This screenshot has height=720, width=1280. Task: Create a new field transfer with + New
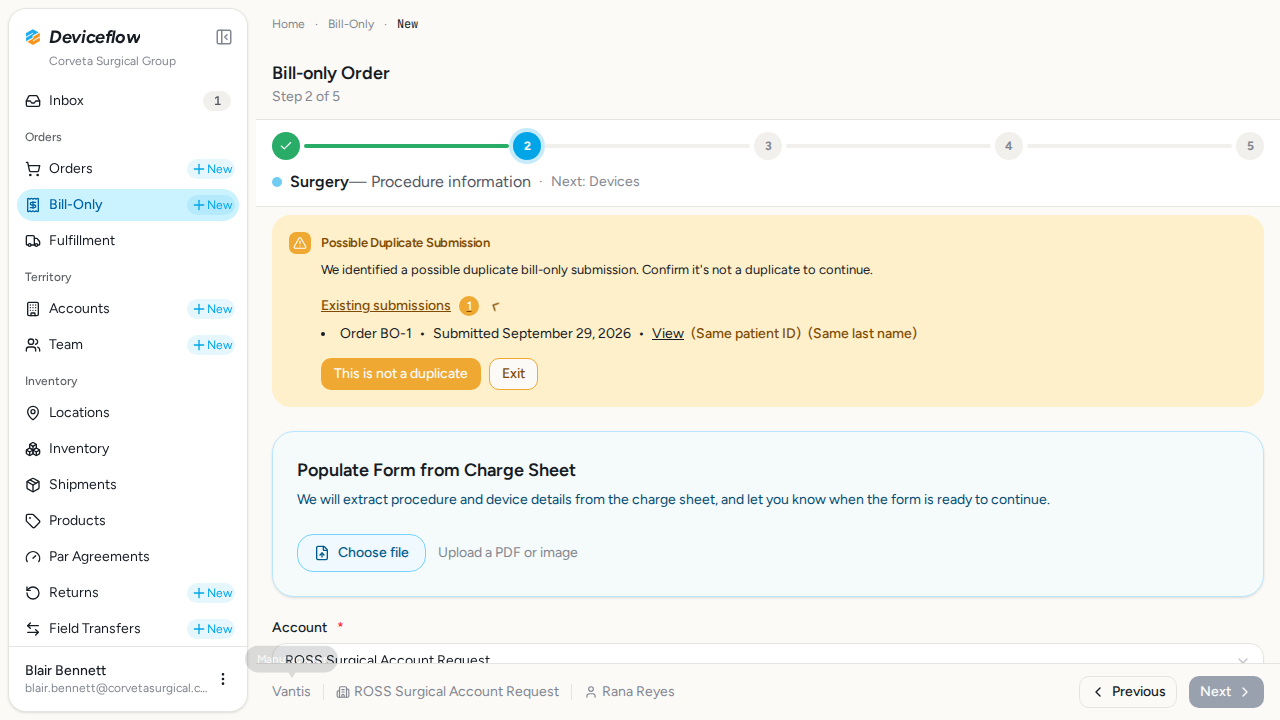click(211, 629)
